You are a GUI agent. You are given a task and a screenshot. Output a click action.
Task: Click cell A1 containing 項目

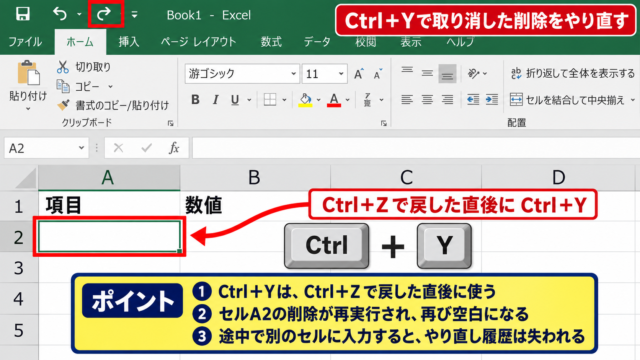tap(109, 206)
